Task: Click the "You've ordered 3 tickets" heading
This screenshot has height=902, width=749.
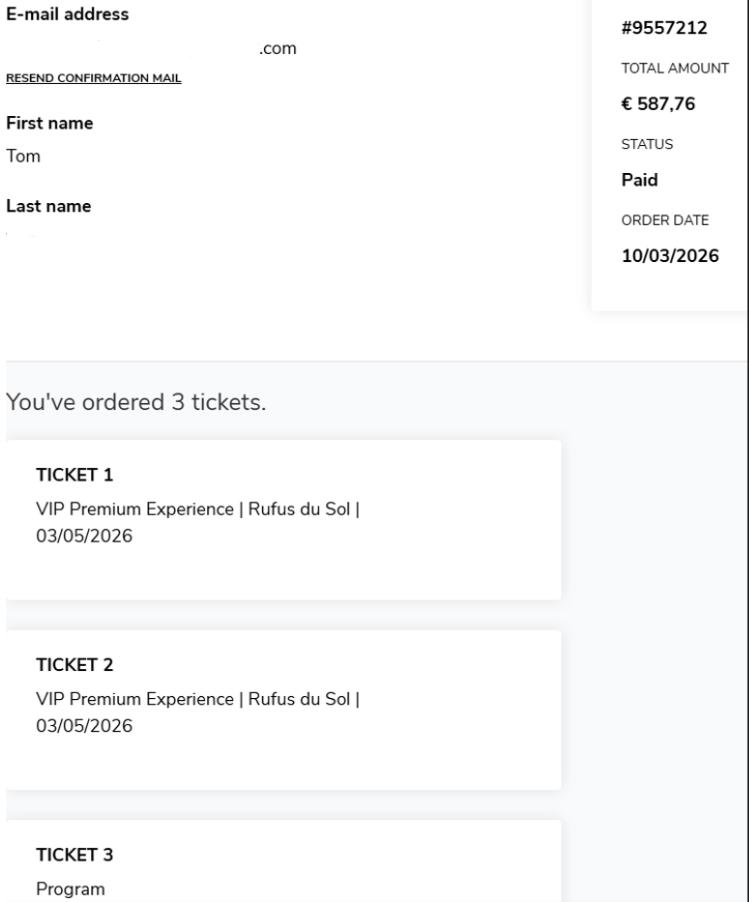Action: (135, 402)
